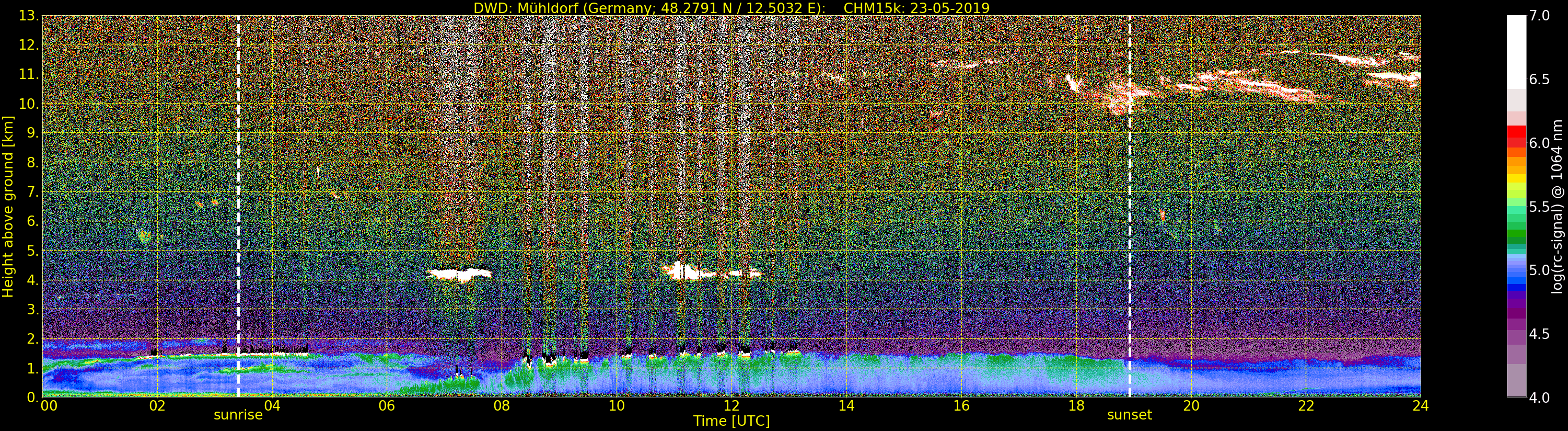Click time-axis tick label '14'

(x=846, y=405)
